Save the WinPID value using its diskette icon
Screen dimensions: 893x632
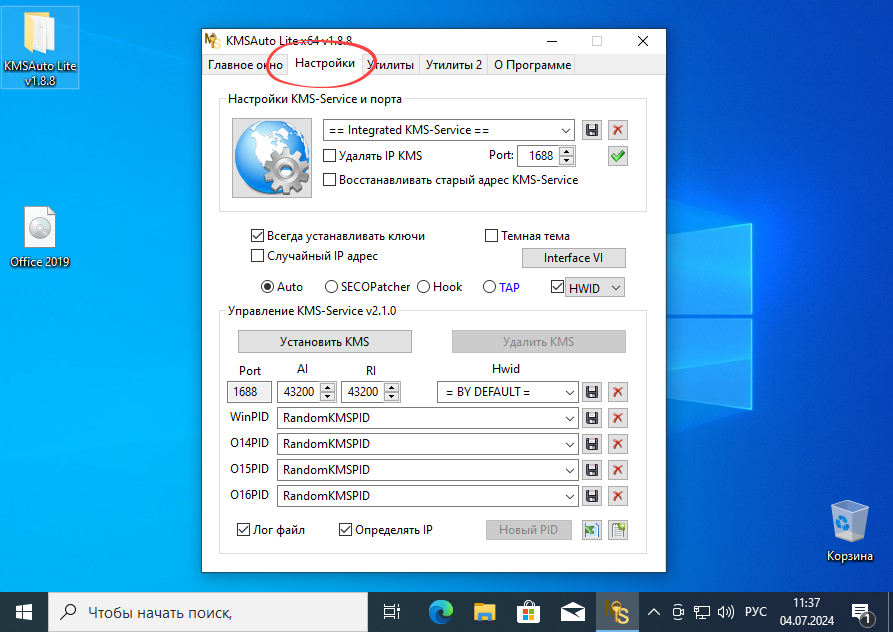(591, 417)
